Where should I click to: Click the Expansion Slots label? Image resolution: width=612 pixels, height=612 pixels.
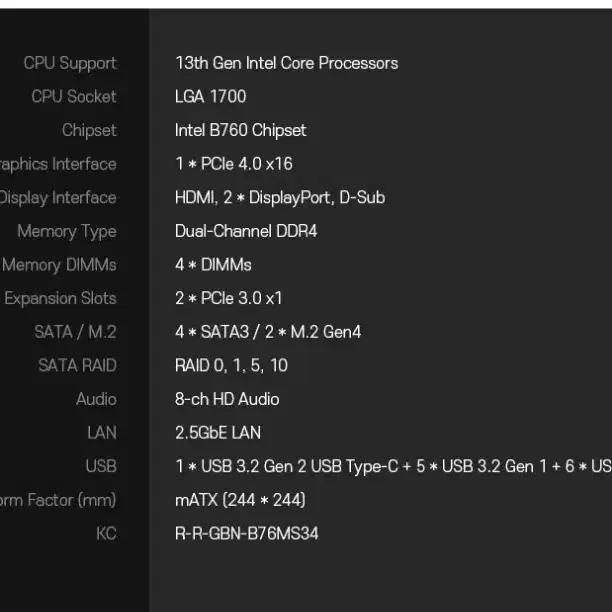[x=60, y=299]
